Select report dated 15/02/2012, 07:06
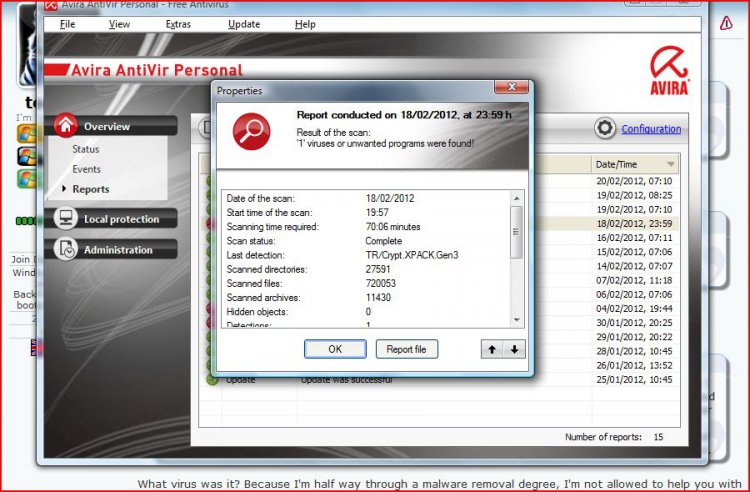 pos(634,251)
